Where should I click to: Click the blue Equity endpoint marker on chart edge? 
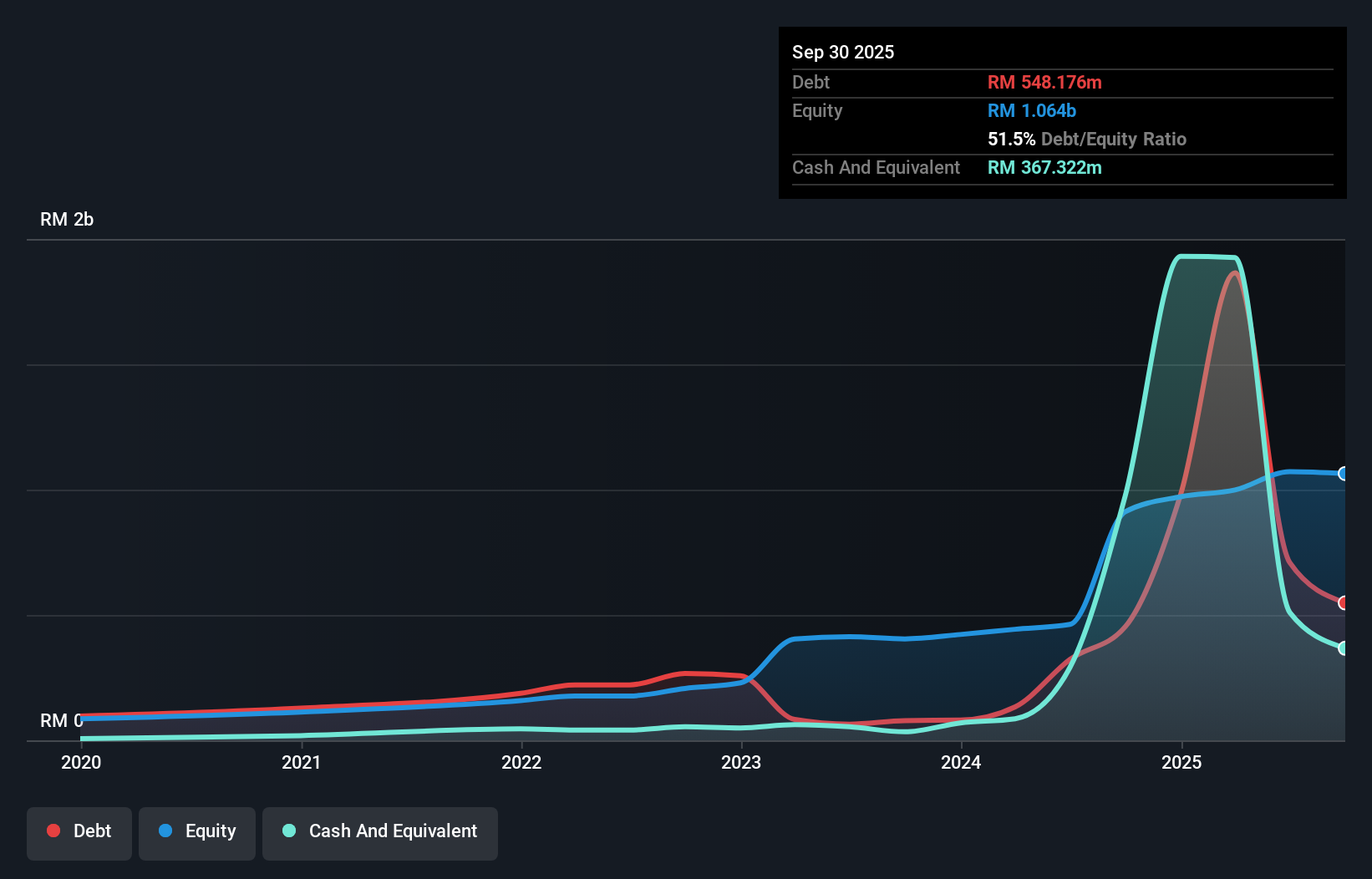(x=1344, y=474)
